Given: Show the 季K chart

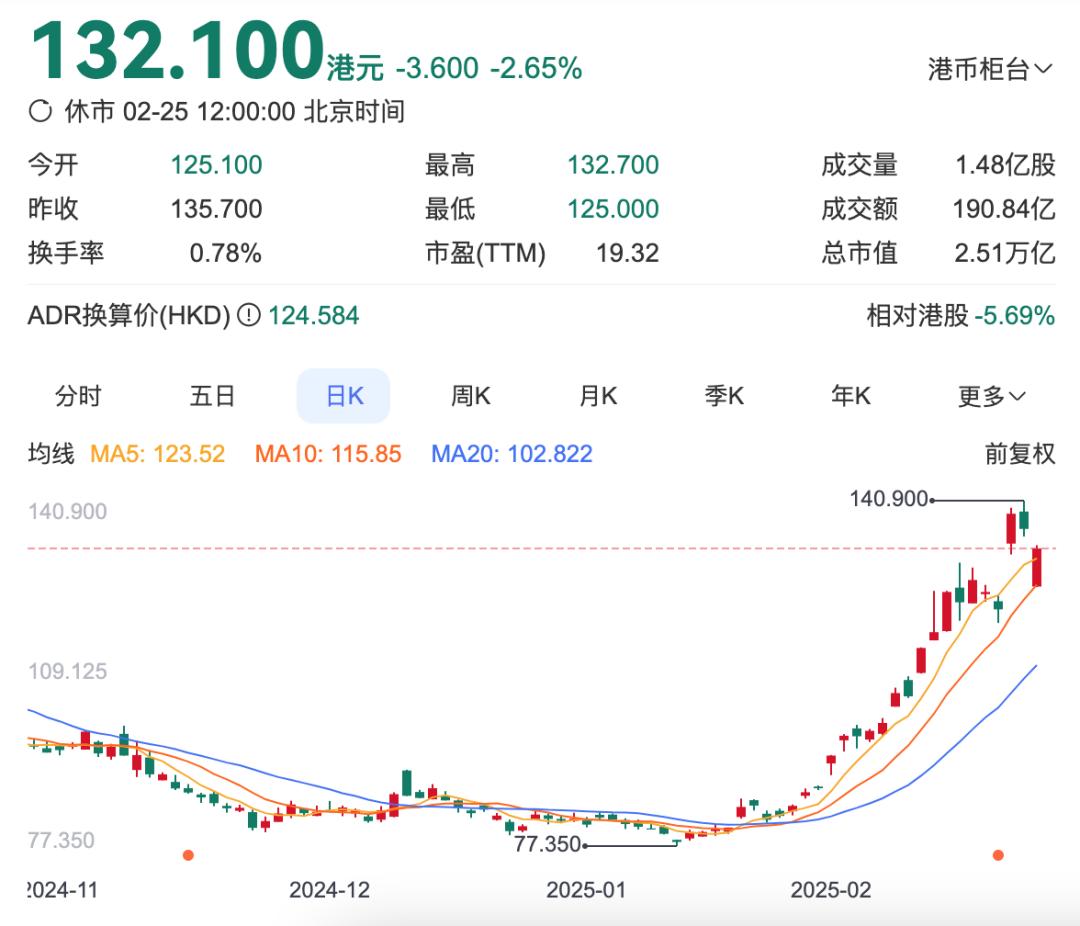Looking at the screenshot, I should click(724, 396).
